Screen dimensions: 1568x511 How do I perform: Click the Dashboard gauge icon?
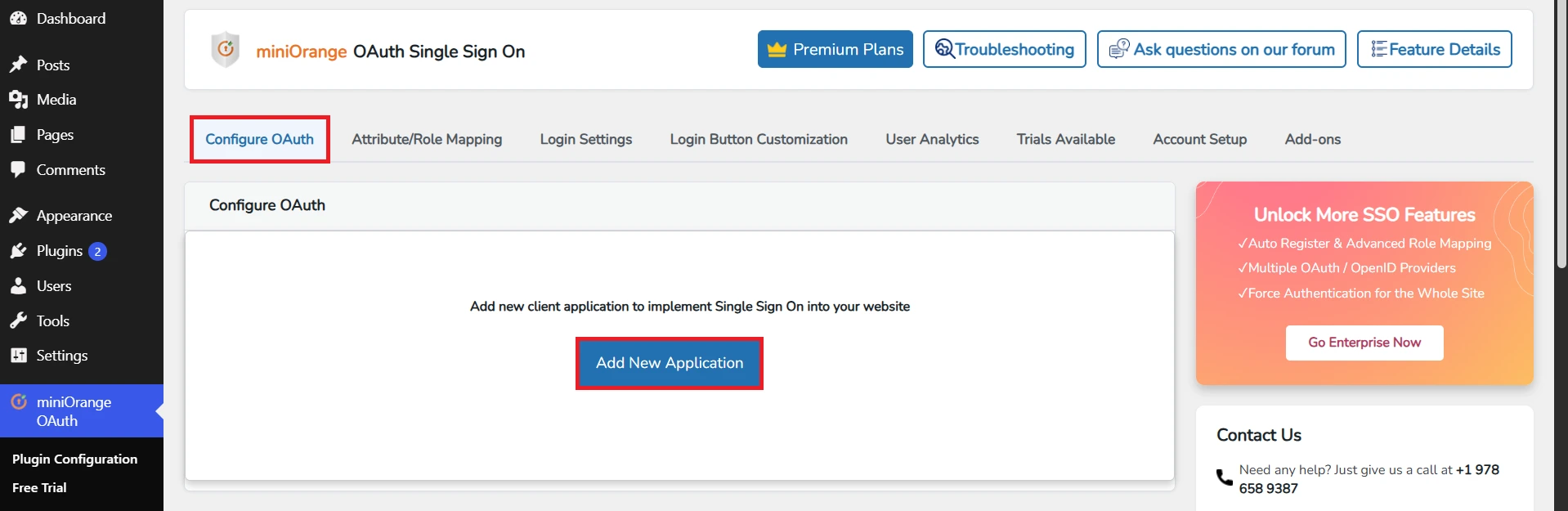coord(18,18)
